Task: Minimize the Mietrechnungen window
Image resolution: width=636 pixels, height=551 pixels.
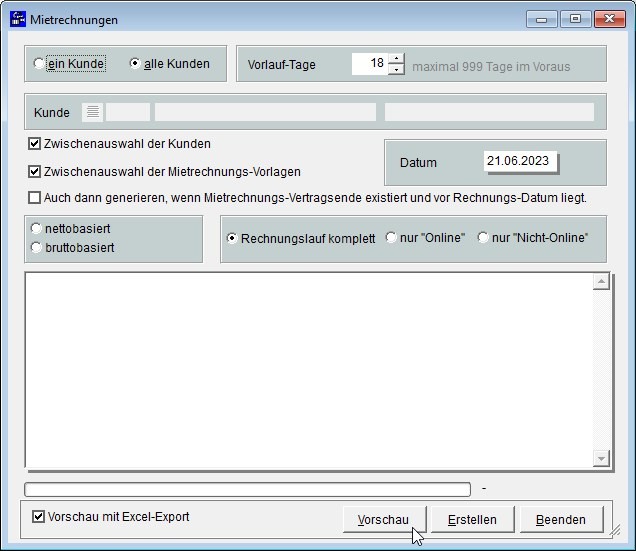Action: tap(541, 19)
